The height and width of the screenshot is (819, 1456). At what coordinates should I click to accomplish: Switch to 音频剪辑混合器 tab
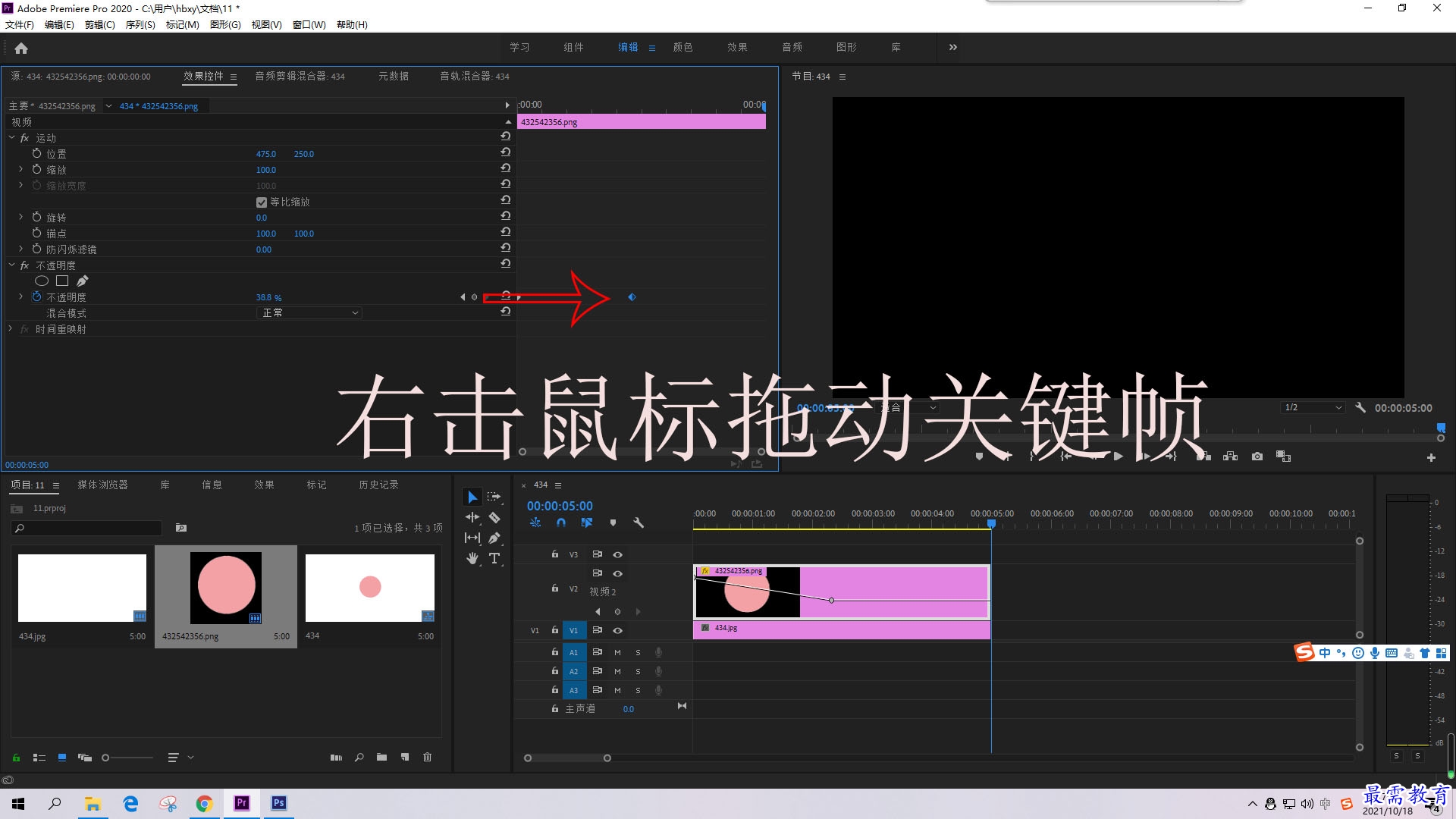click(x=300, y=76)
